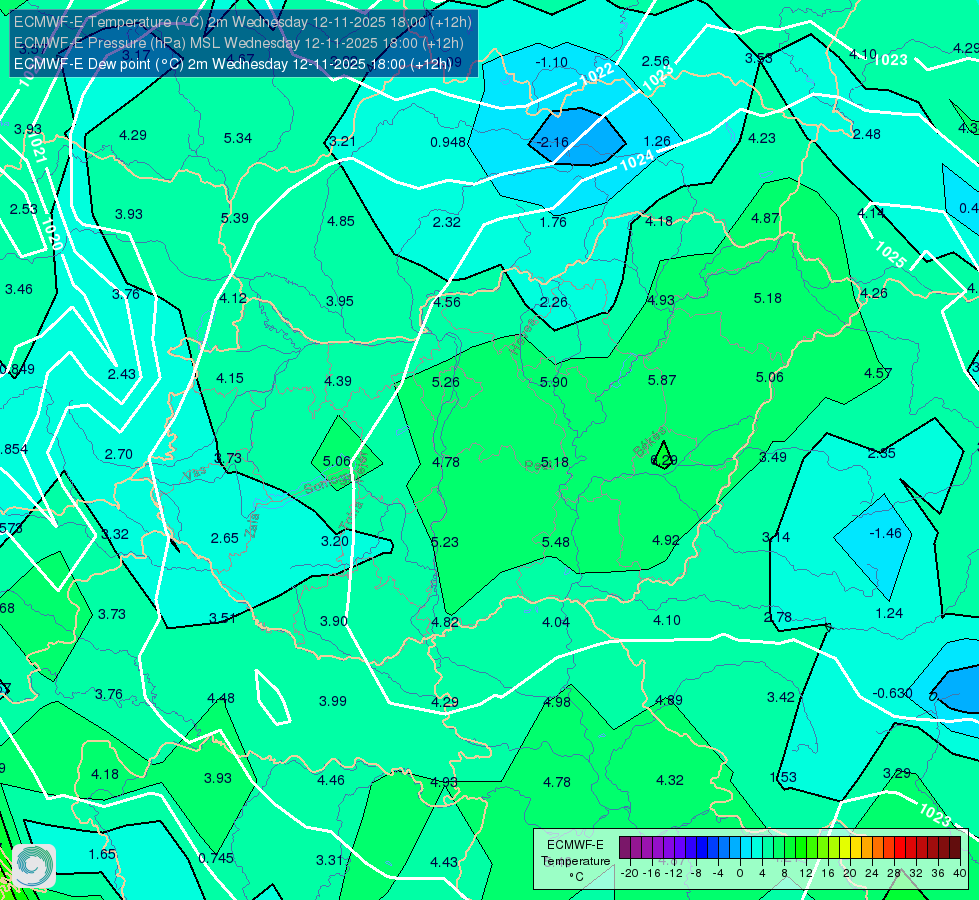Screen dimensions: 979x900
Task: Click the 1.24 temperature value
Action: [890, 613]
